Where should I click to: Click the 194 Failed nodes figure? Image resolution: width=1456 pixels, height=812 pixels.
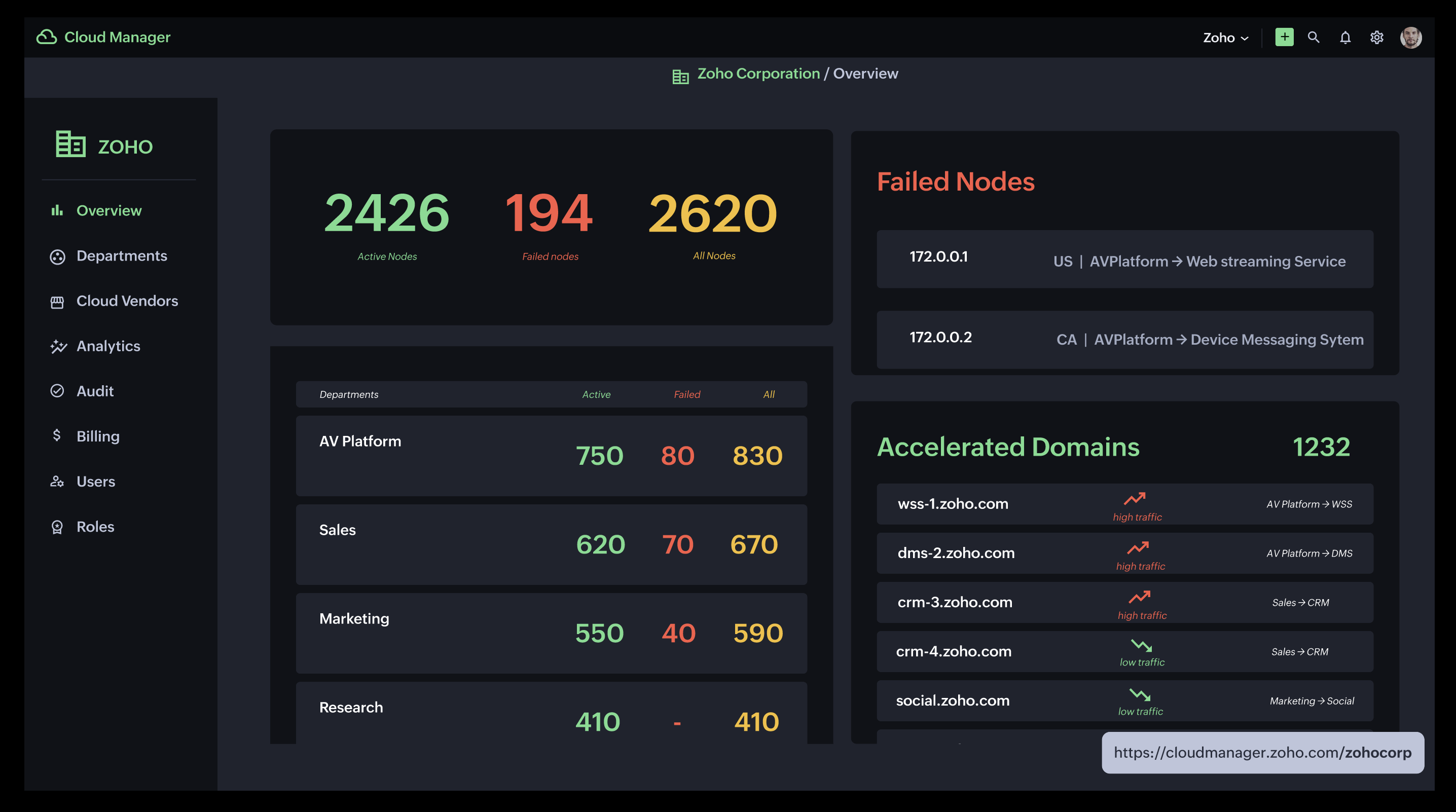(549, 213)
